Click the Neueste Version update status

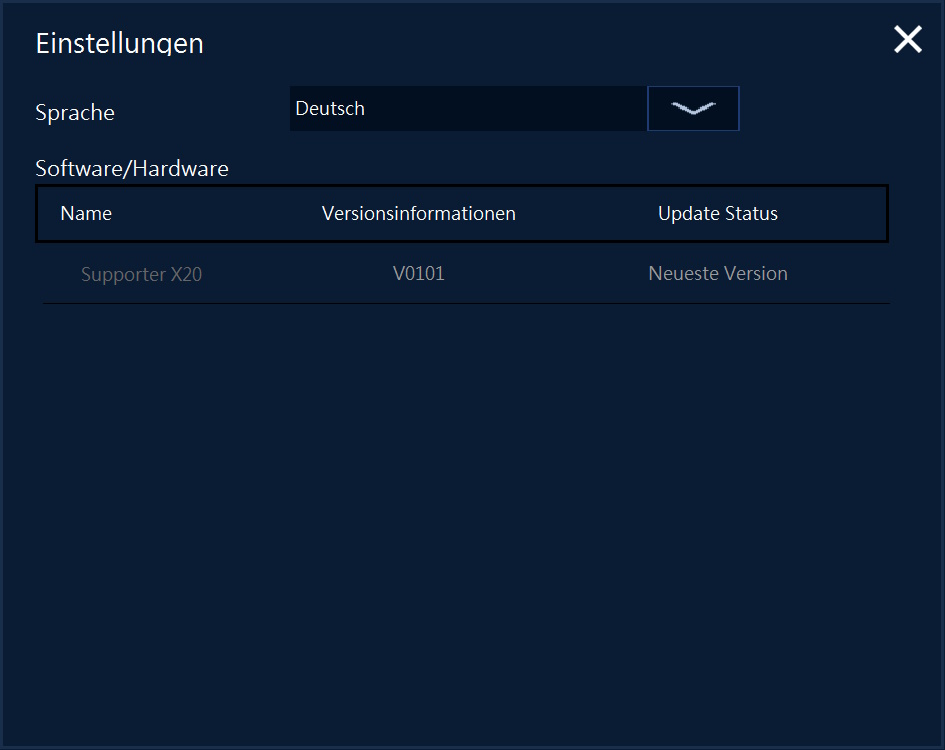point(717,273)
